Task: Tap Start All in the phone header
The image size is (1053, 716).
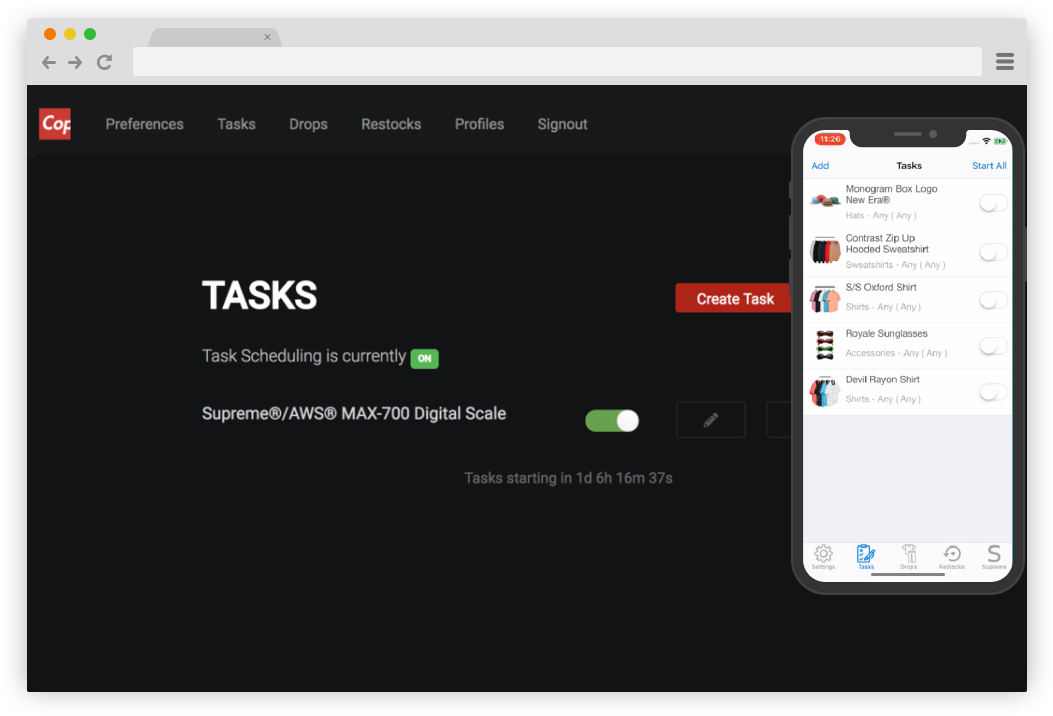Action: pyautogui.click(x=989, y=166)
